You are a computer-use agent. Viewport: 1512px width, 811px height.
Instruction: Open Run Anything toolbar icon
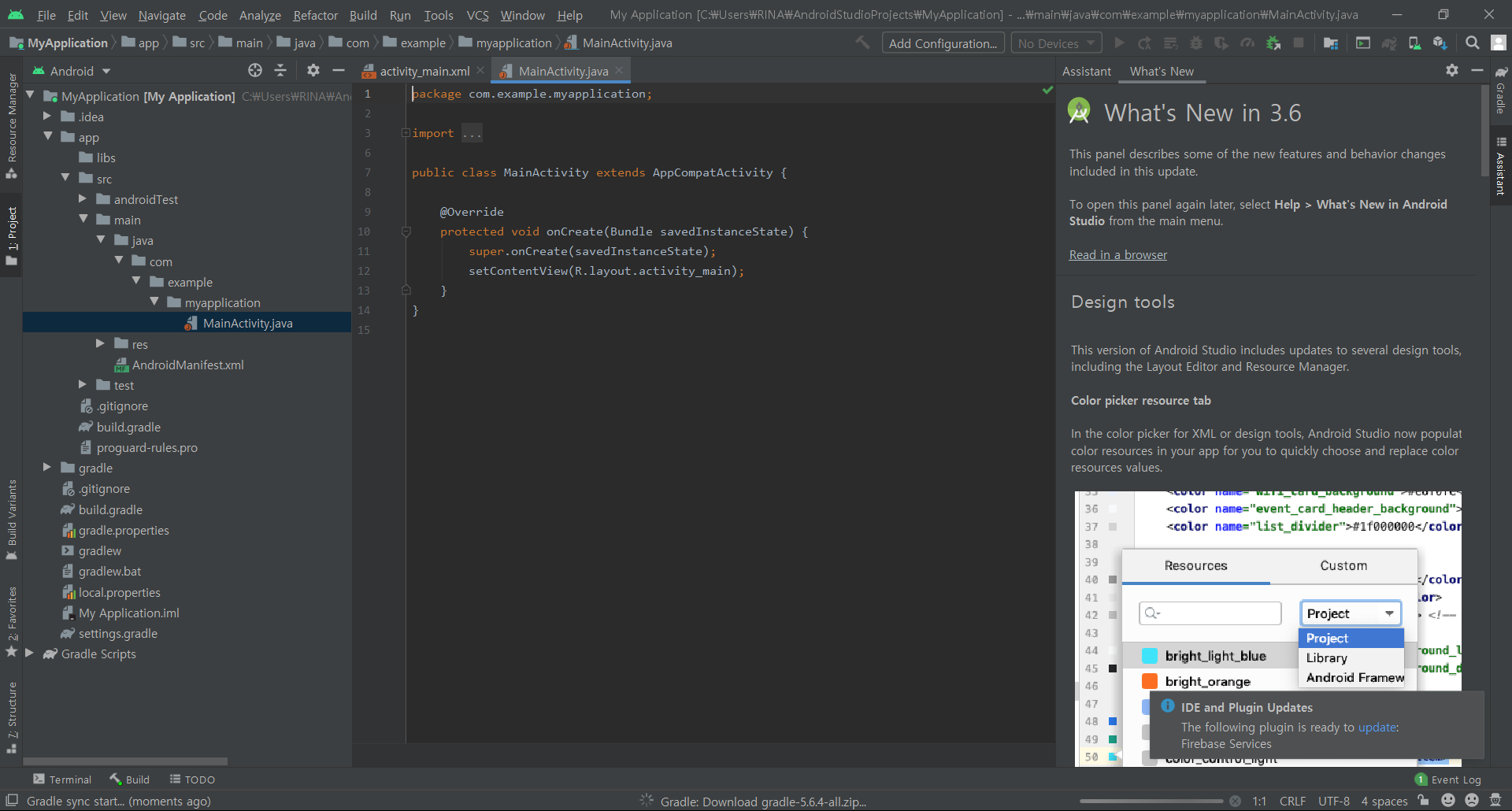point(1363,43)
